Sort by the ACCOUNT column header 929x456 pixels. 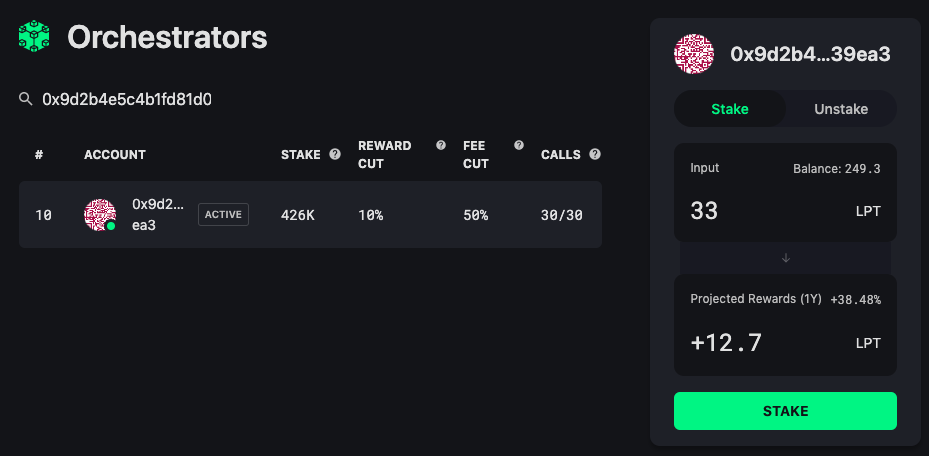tap(115, 155)
